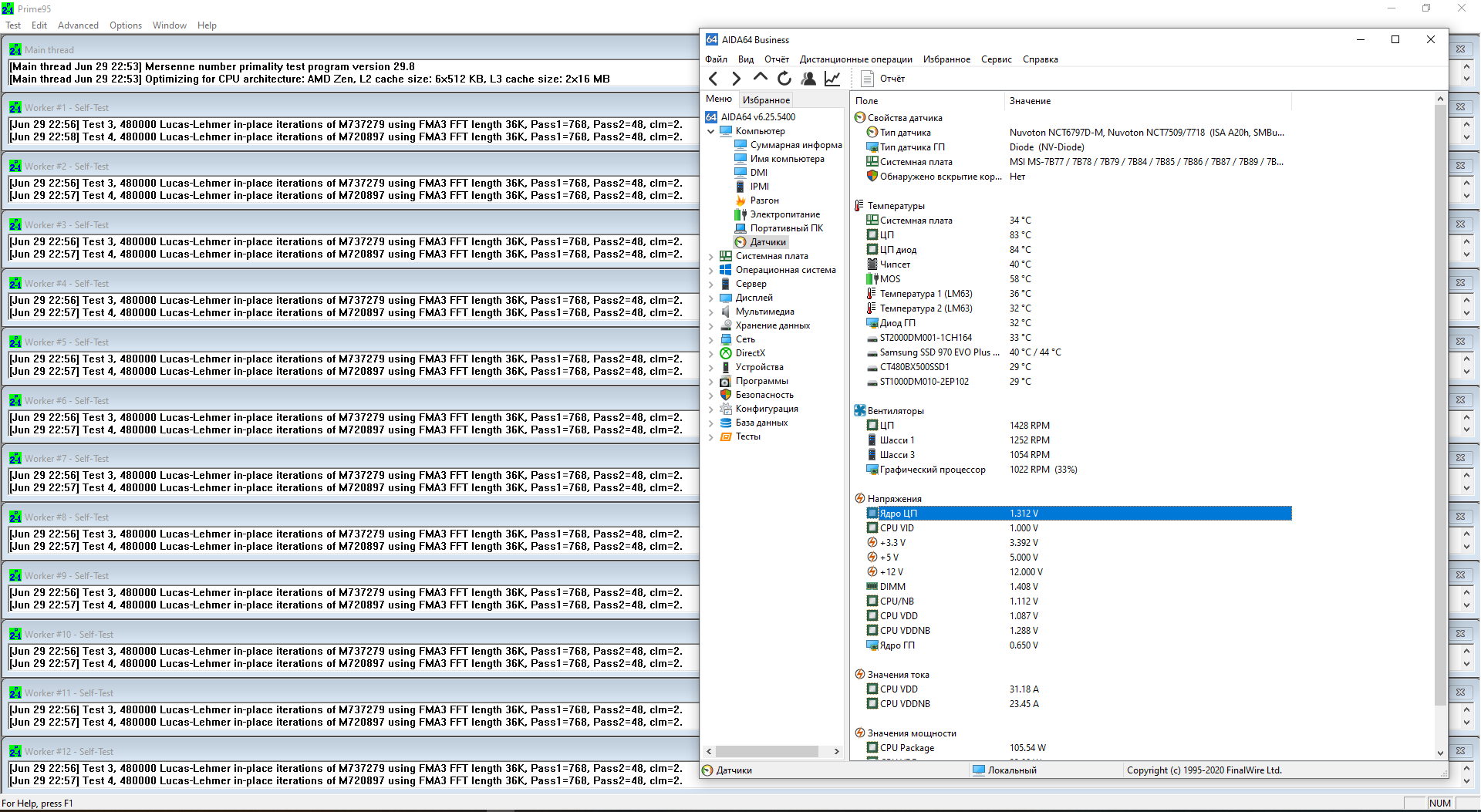Click the Worker #6 Self-Test window icon
This screenshot has height=812, width=1481.
[x=15, y=401]
